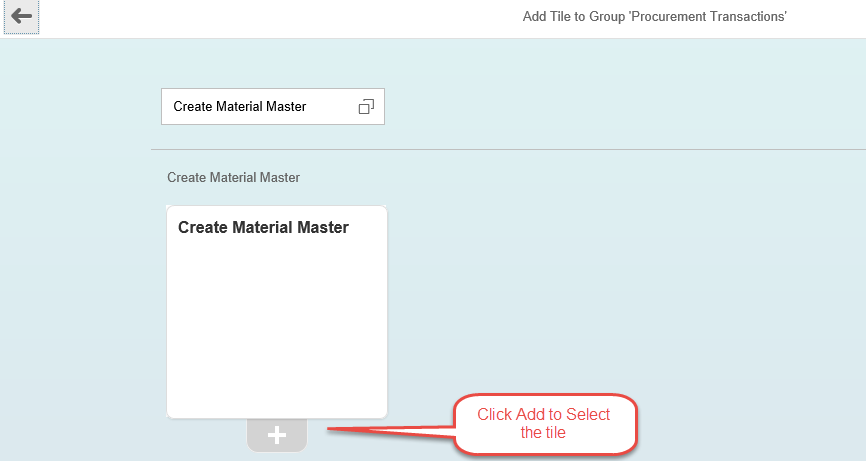This screenshot has width=866, height=461.
Task: Return to previous page via header arrow
Action: (x=21, y=16)
